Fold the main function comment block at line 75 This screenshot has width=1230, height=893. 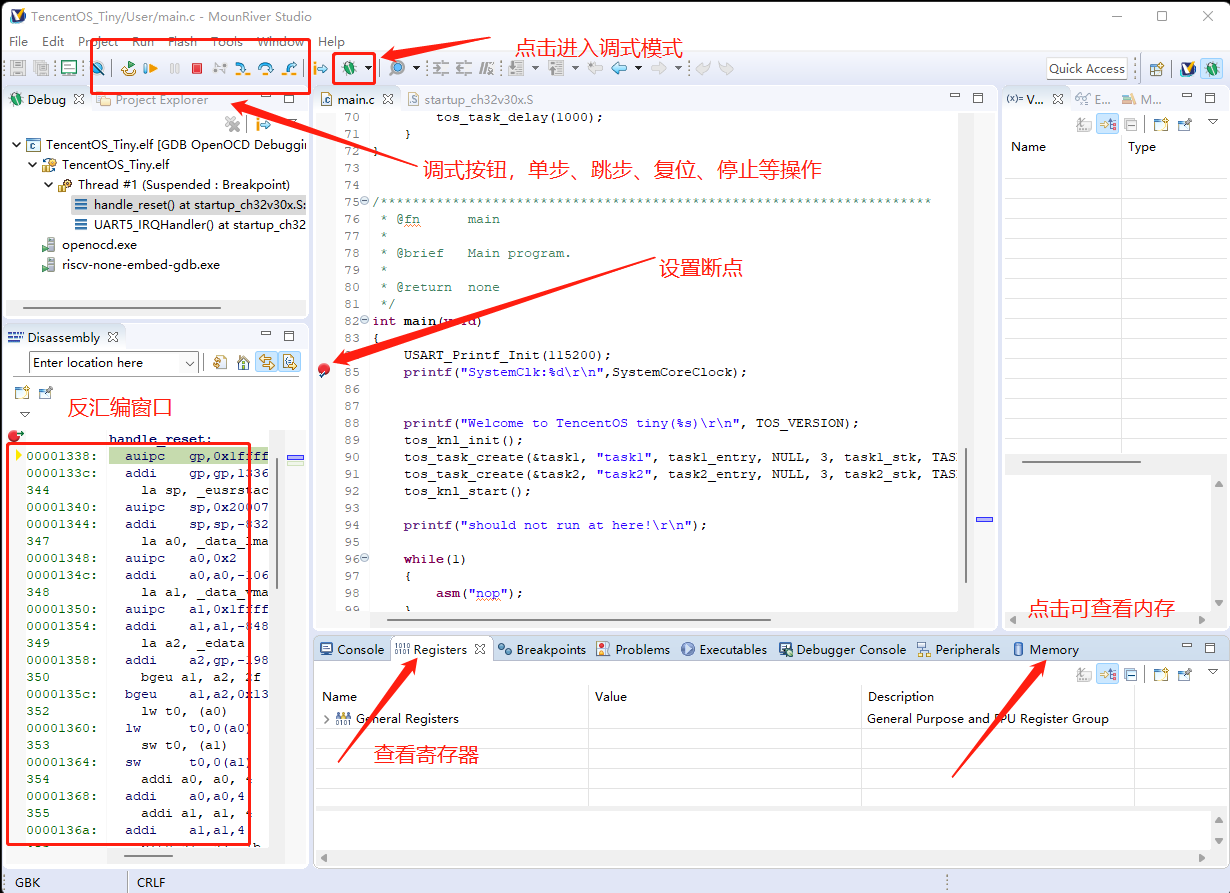click(365, 202)
